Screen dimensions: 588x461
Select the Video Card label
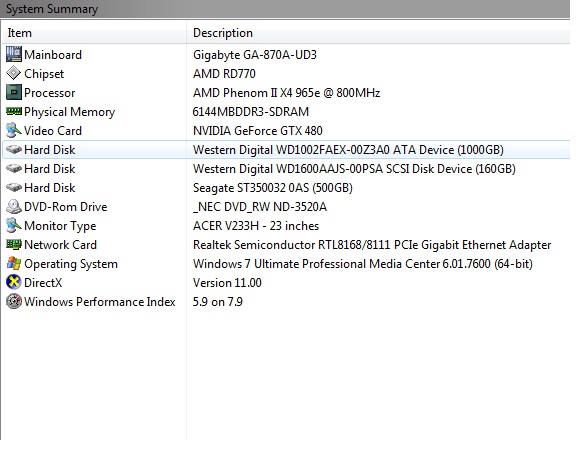(53, 131)
